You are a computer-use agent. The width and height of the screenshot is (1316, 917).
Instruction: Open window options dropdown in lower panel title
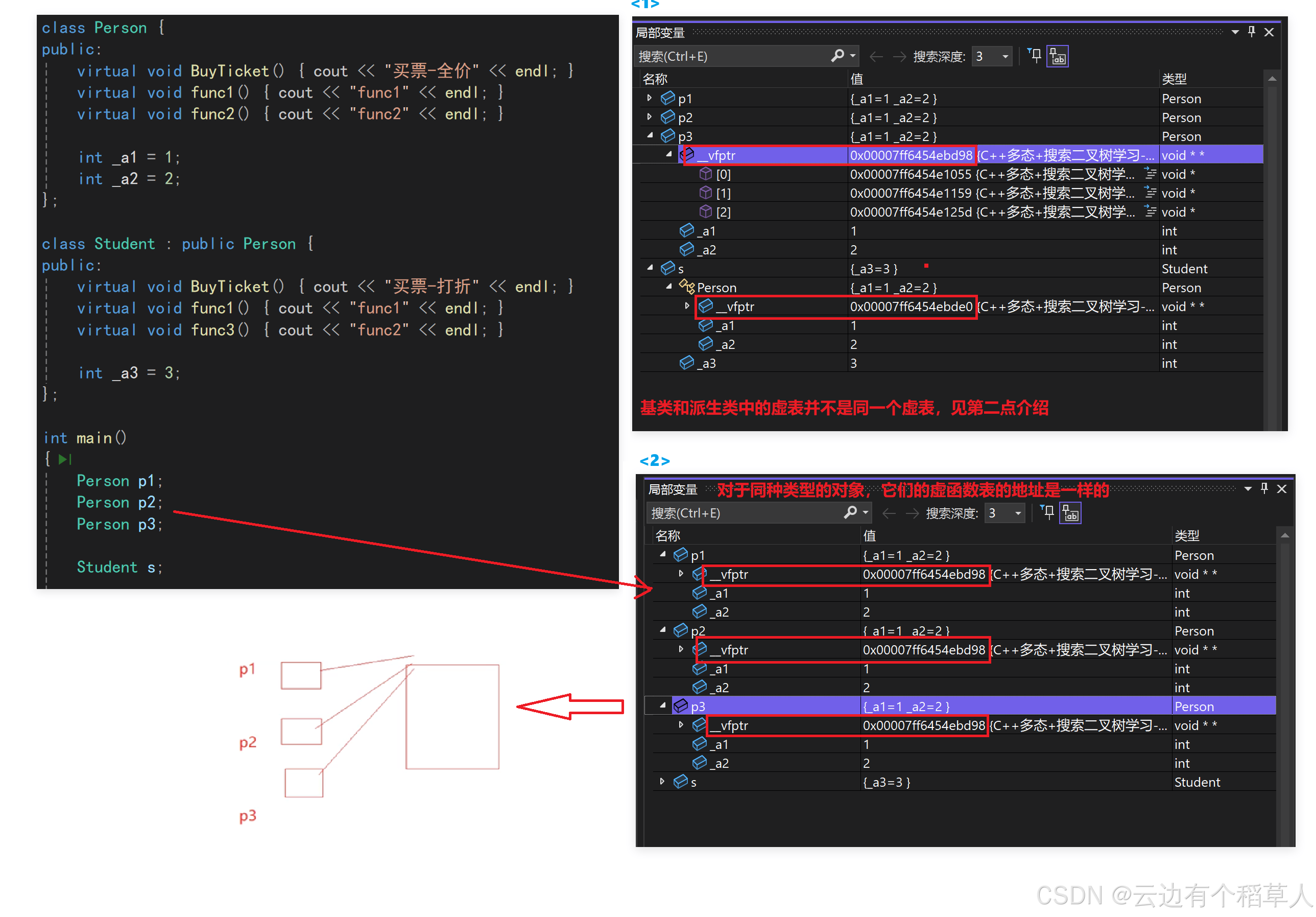pos(1248,489)
